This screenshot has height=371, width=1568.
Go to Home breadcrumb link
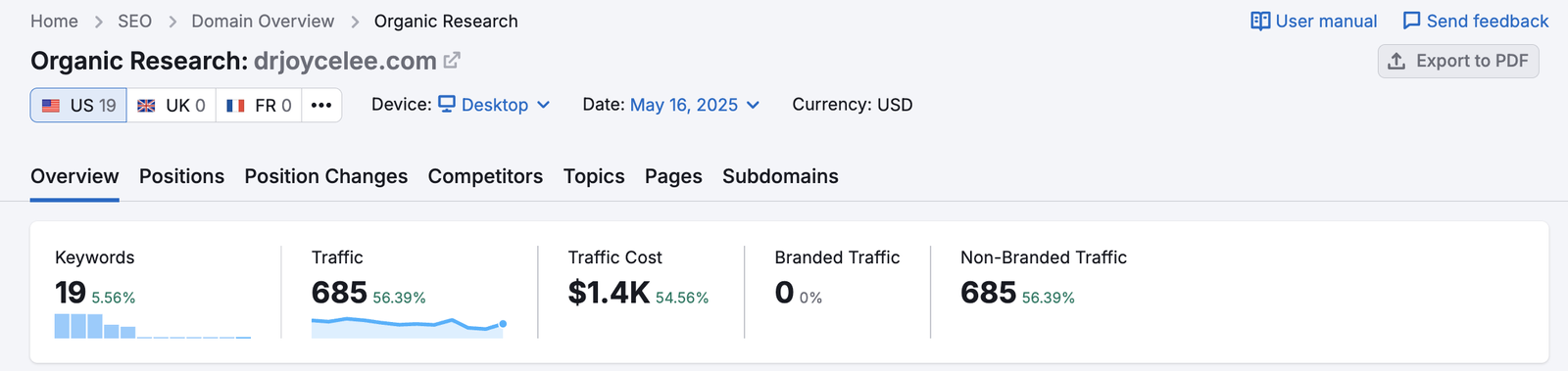54,21
